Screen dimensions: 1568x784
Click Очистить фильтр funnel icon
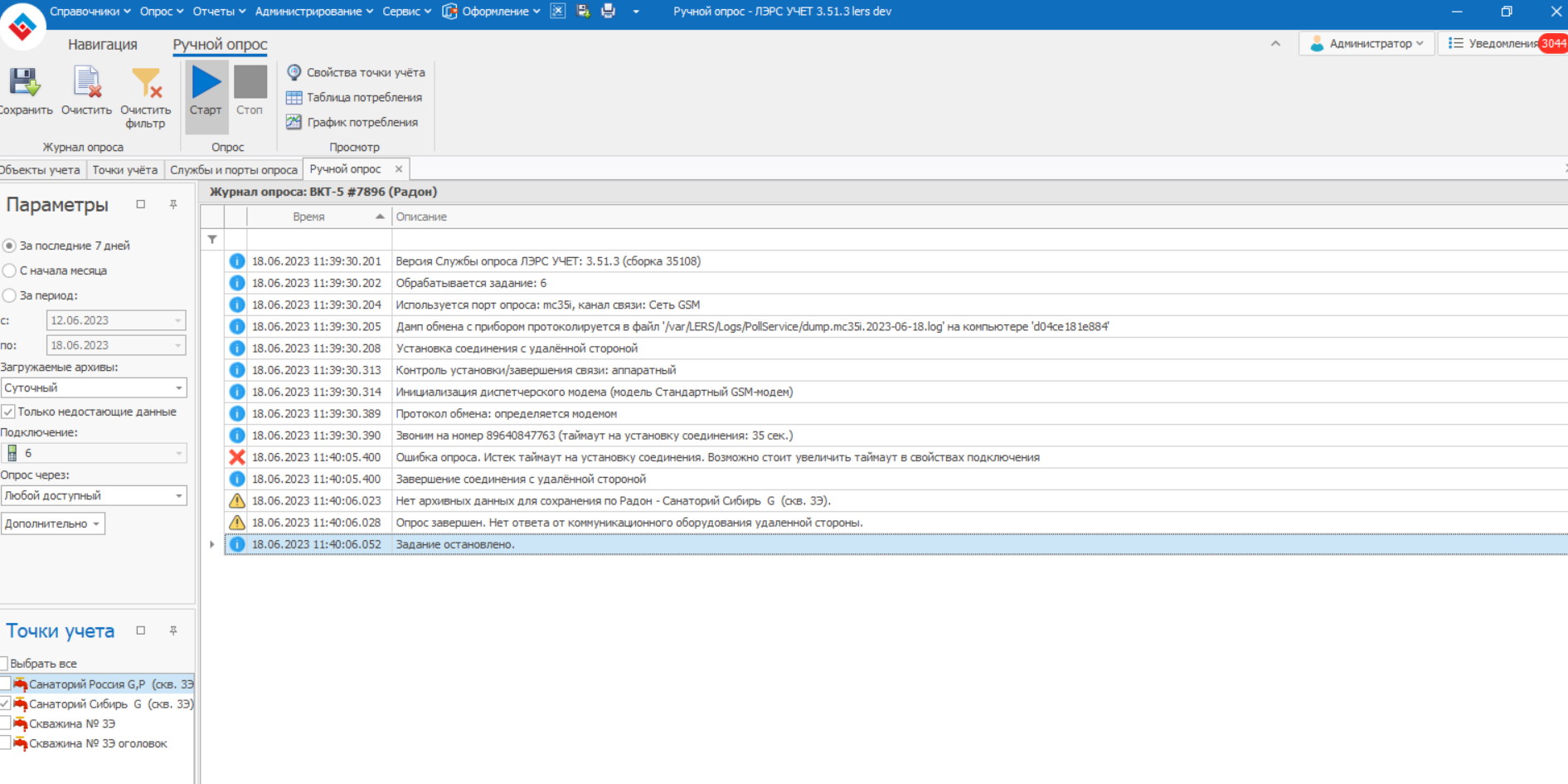[x=146, y=83]
